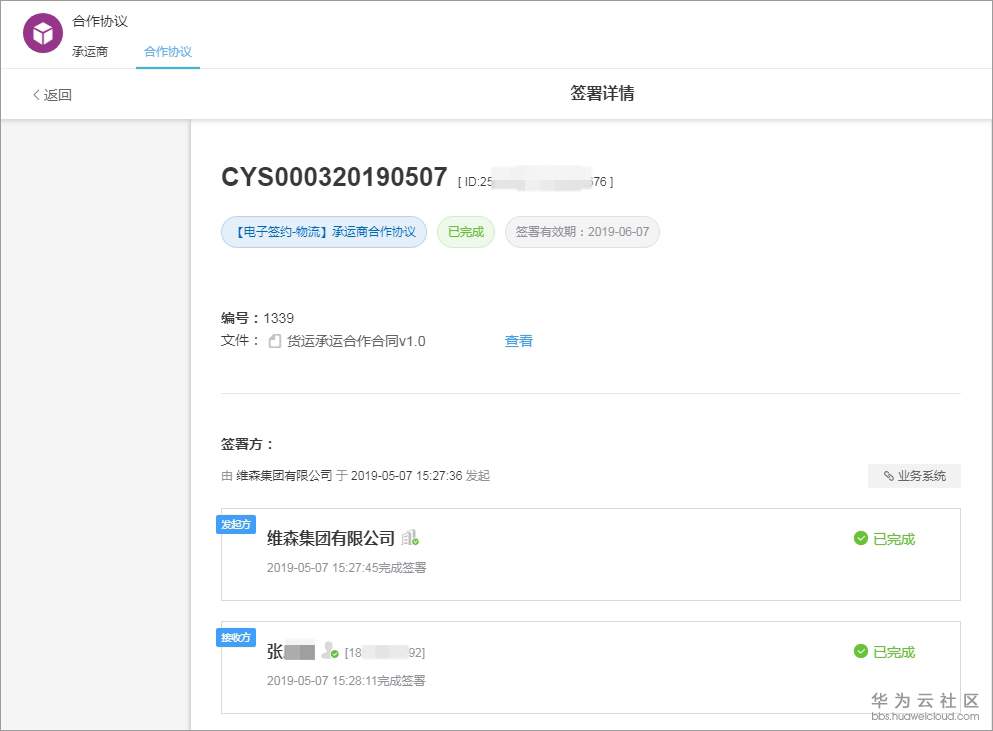Click the 接收方 label tag
The image size is (993, 731).
pyautogui.click(x=236, y=637)
